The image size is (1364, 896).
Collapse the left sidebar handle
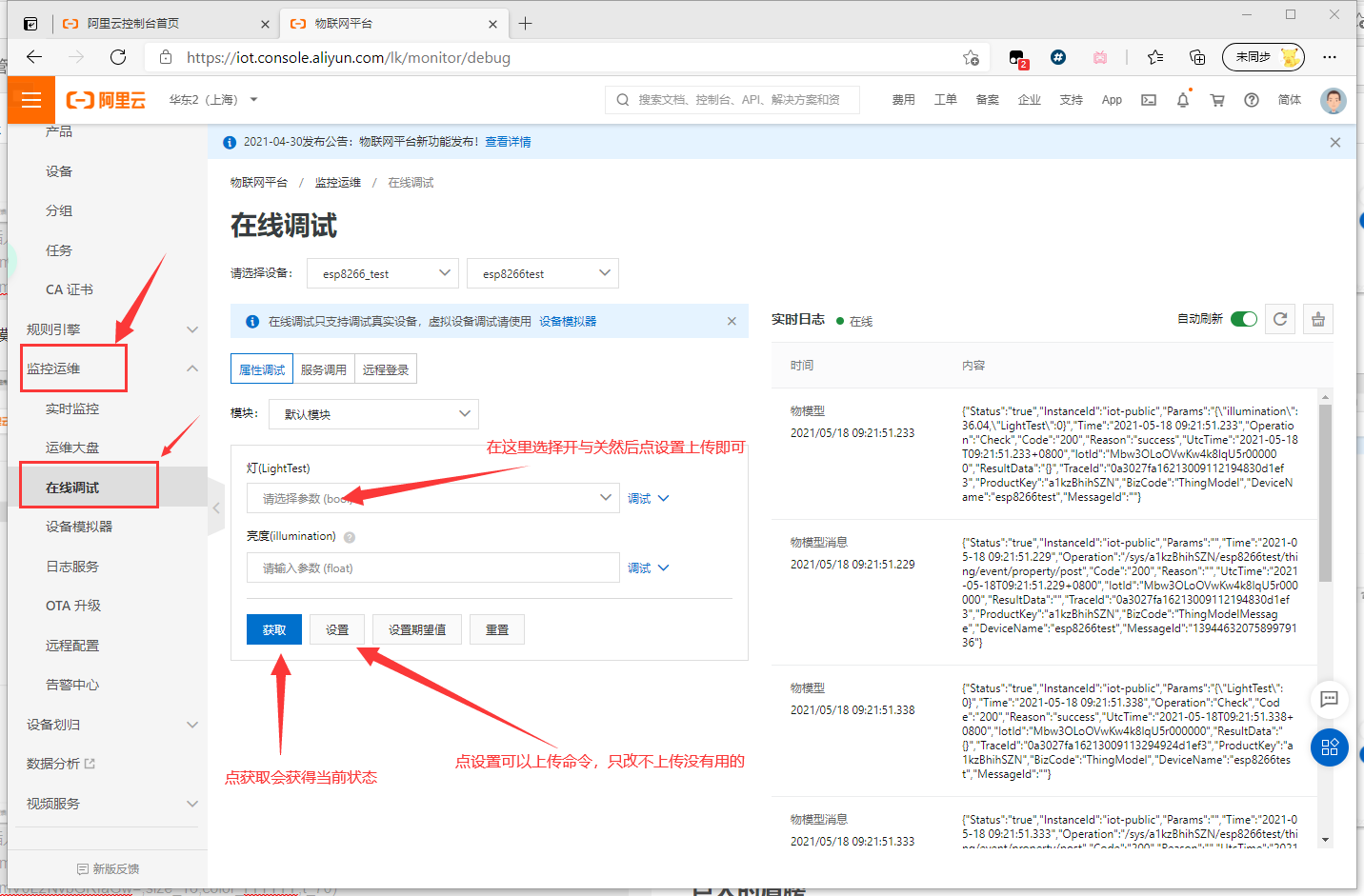(216, 508)
